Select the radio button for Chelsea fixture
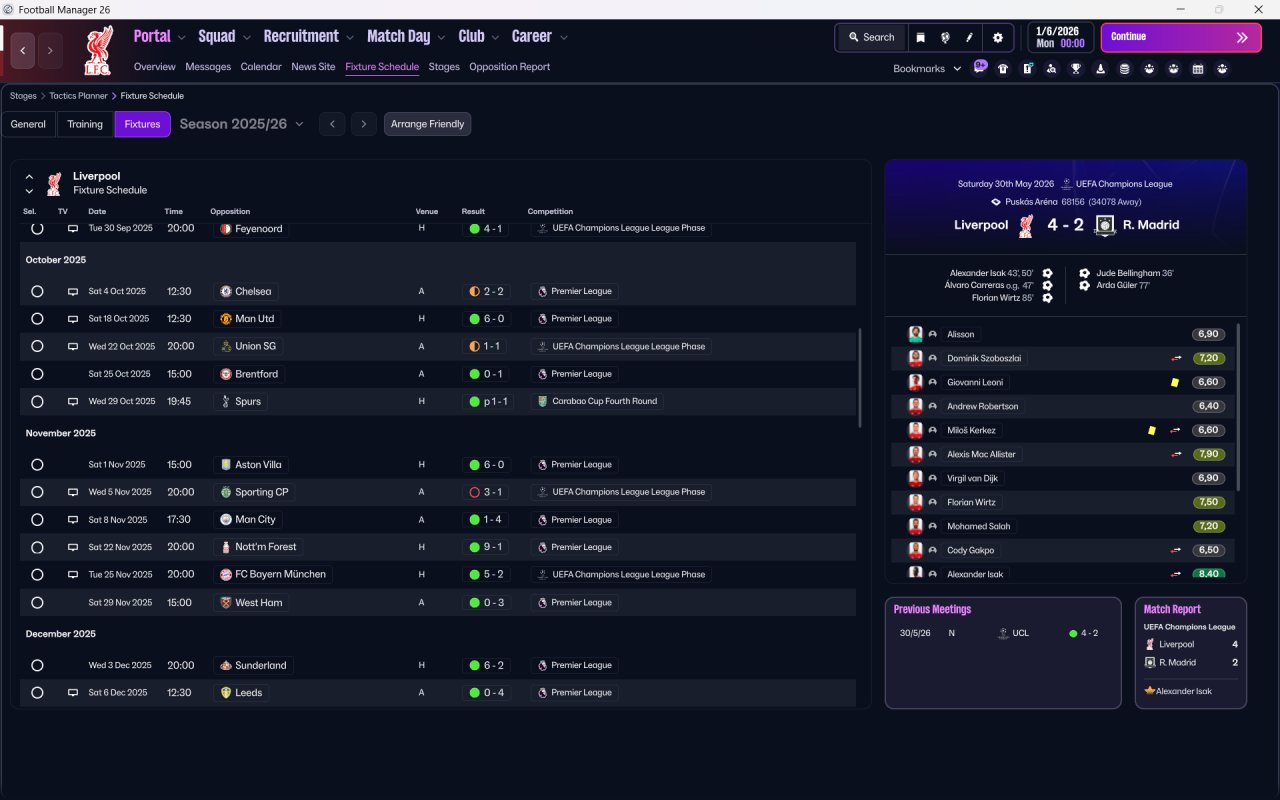 (37, 292)
